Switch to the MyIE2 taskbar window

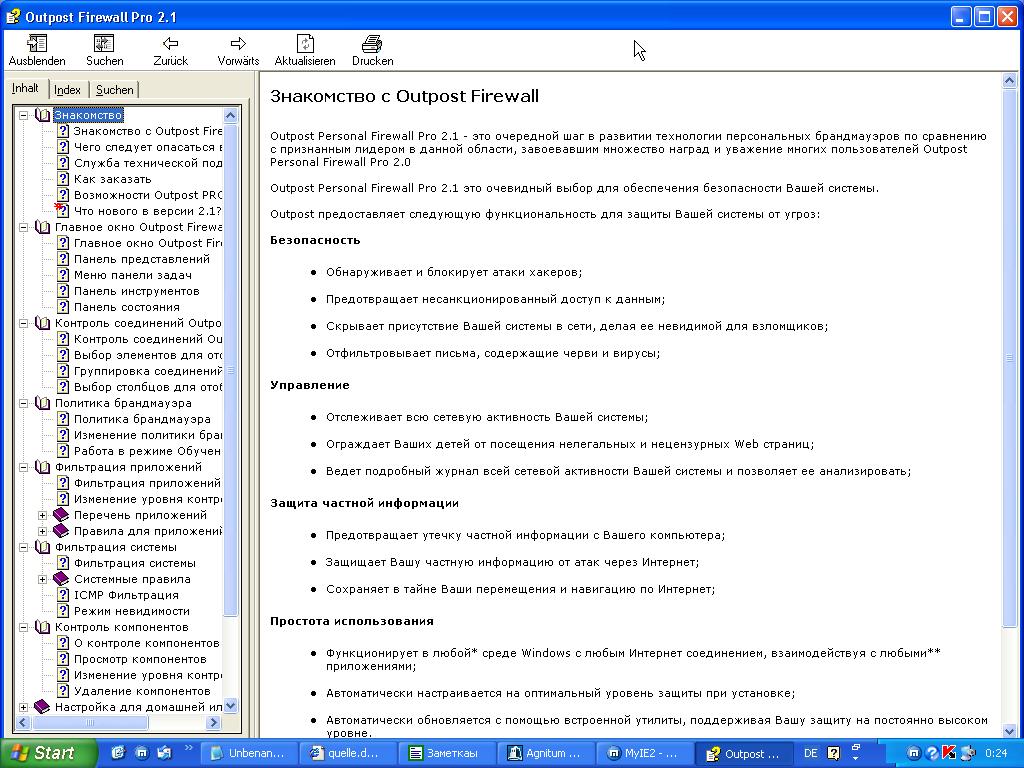coord(644,754)
